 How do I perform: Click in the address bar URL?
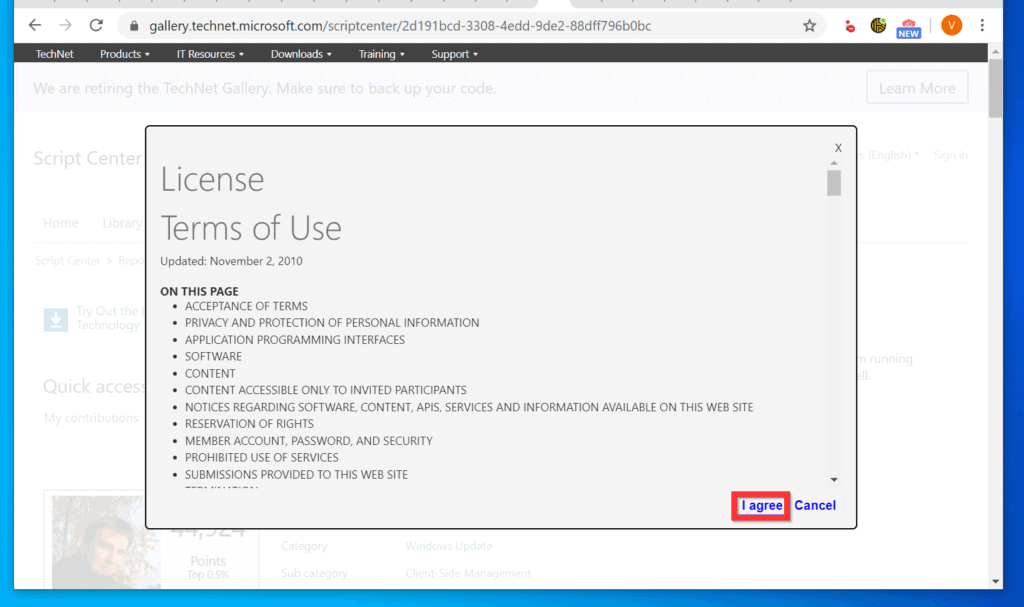click(x=400, y=26)
